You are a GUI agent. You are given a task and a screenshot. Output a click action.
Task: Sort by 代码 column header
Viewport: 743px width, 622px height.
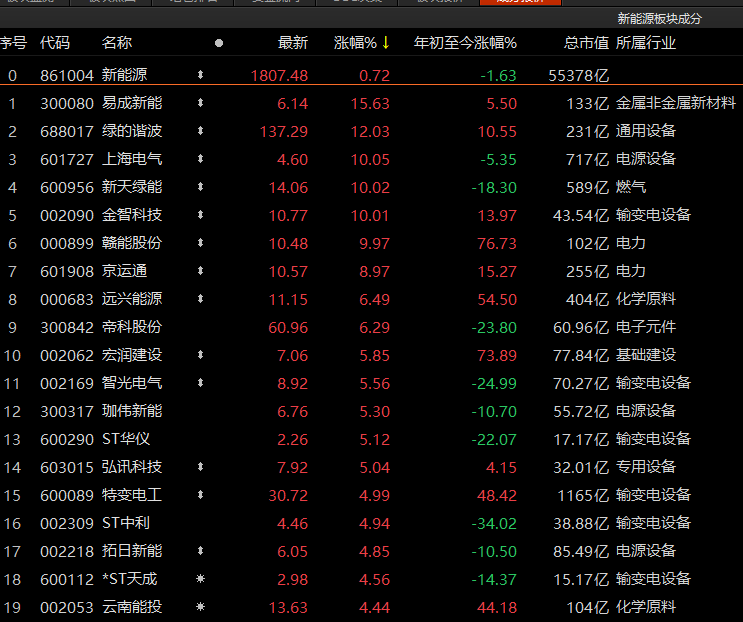pyautogui.click(x=55, y=43)
